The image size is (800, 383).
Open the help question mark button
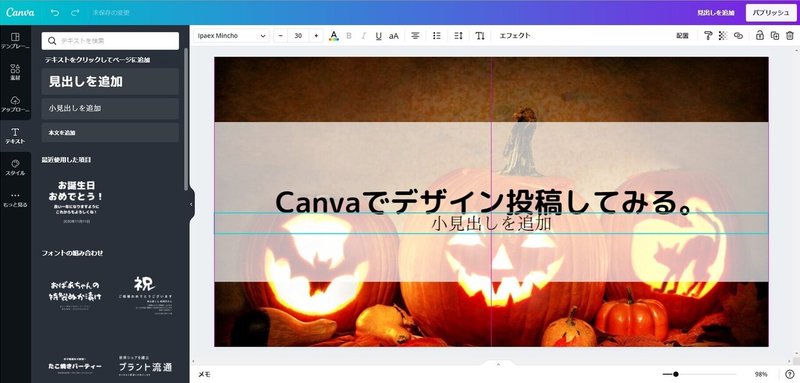790,374
